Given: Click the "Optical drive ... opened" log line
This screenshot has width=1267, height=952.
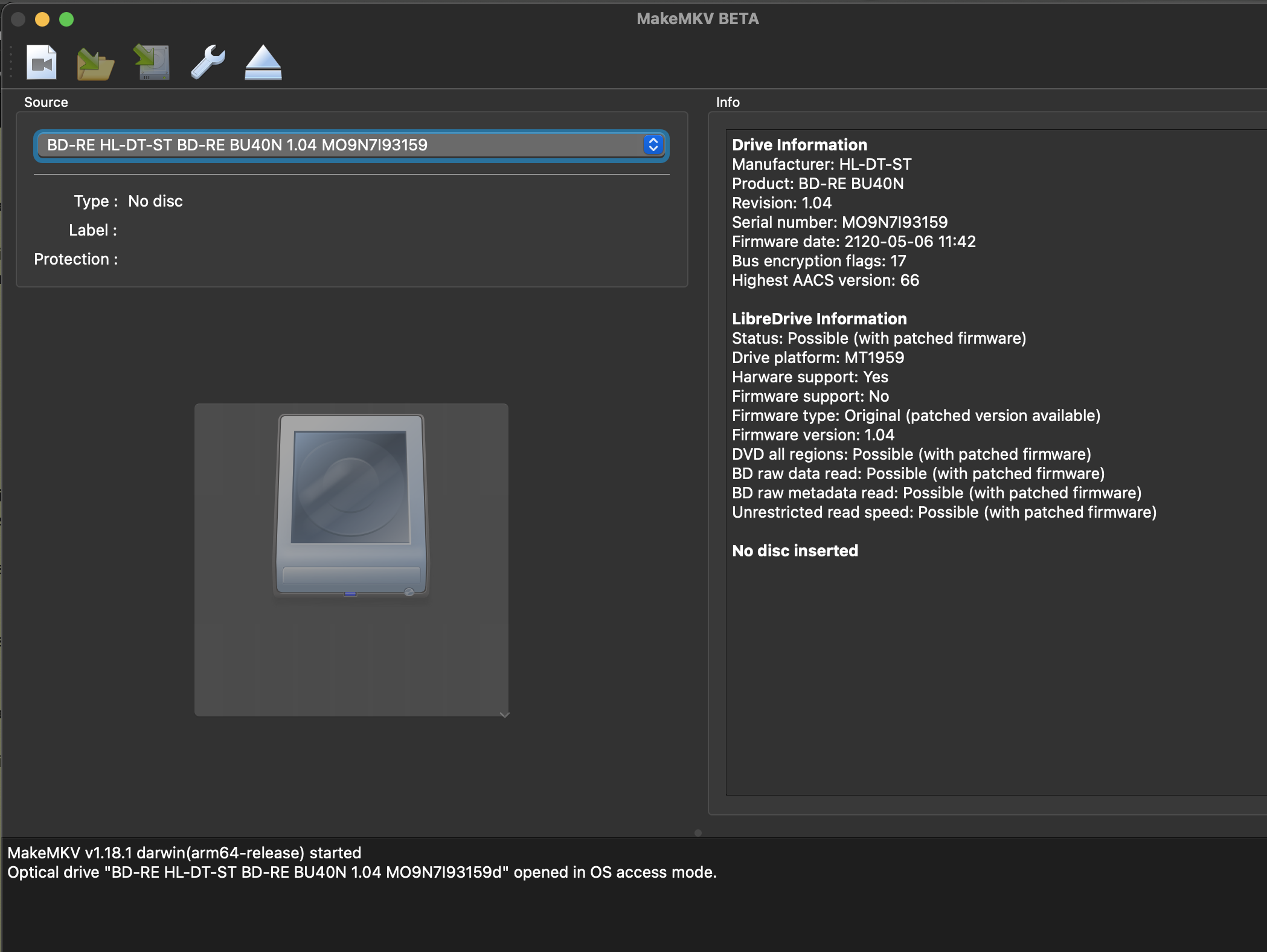Looking at the screenshot, I should click(x=361, y=872).
